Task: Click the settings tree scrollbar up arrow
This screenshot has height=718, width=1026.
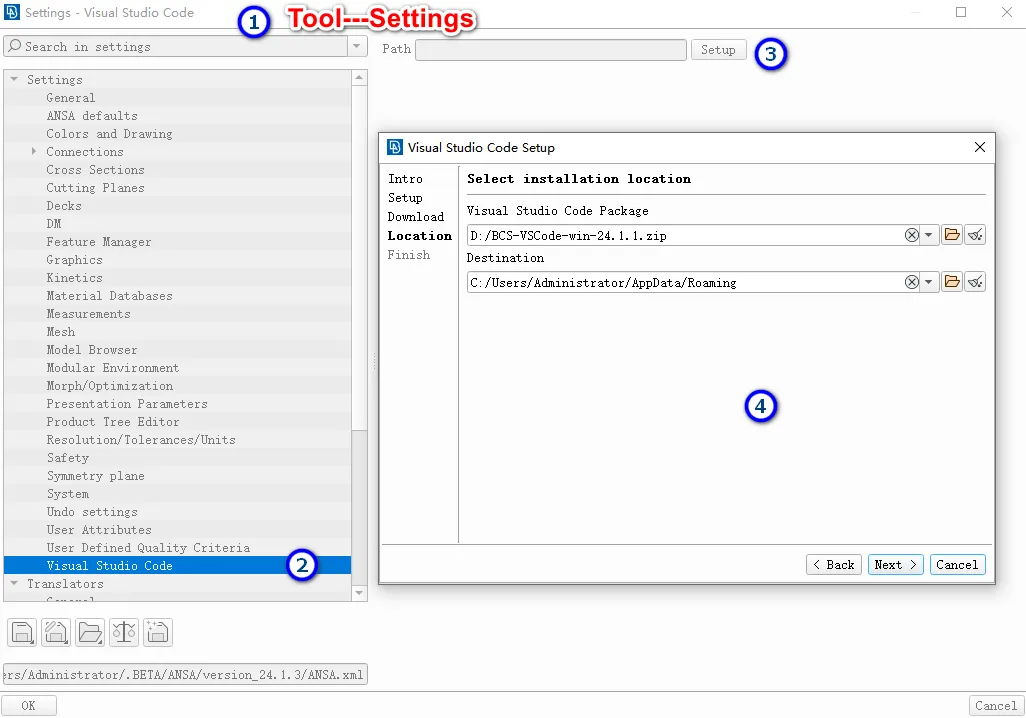Action: coord(359,78)
